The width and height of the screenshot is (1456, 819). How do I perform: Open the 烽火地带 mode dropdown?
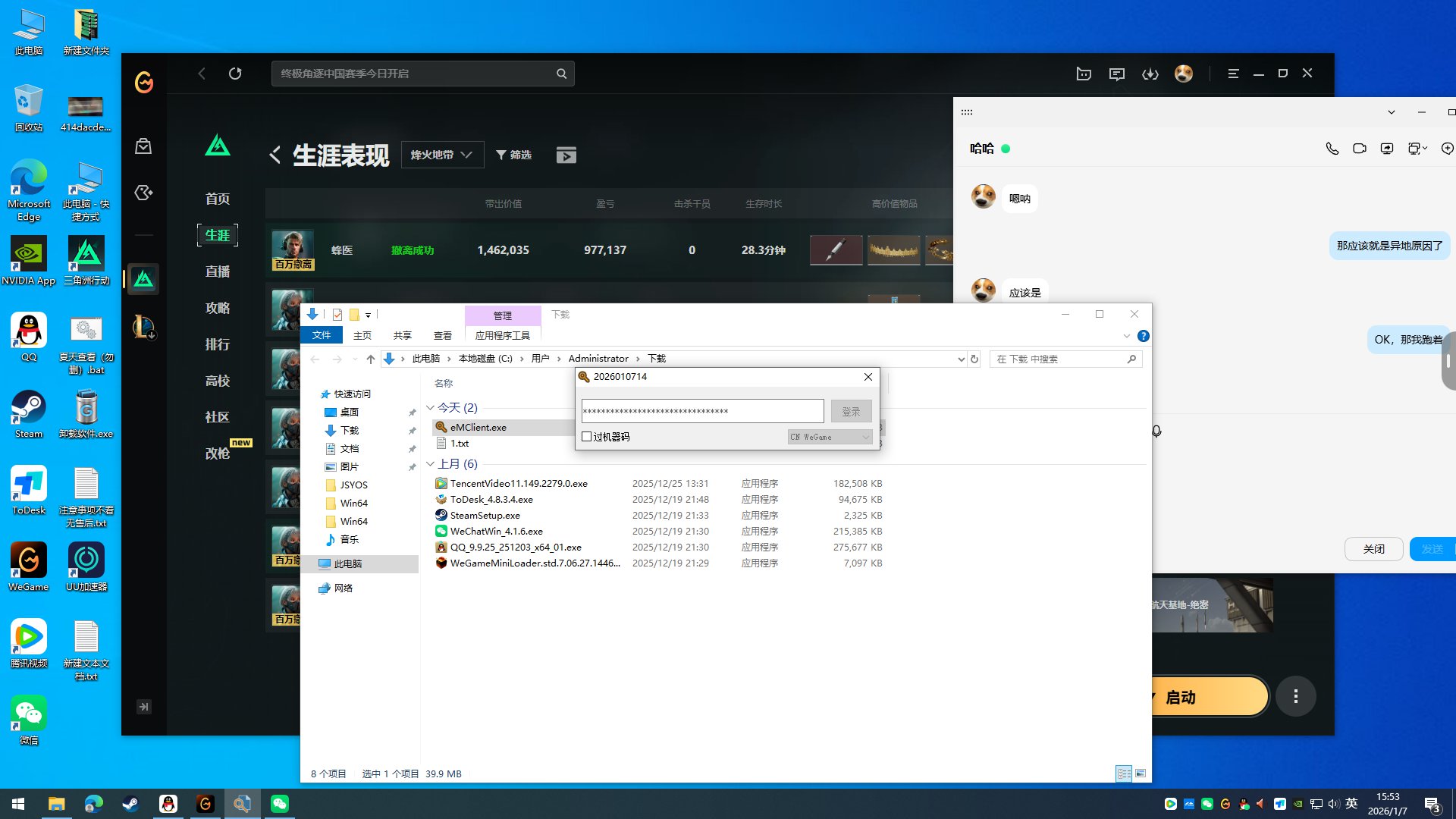442,155
